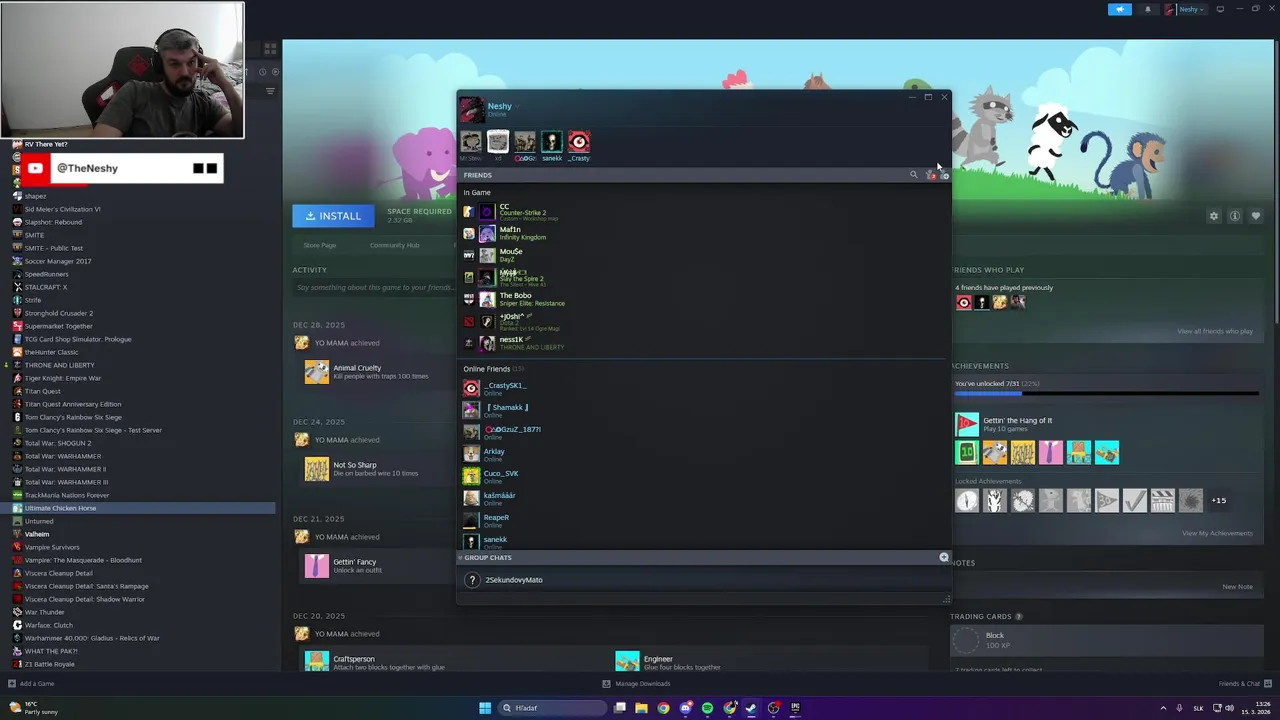
Task: Click the Craftsperson achievement icon
Action: [317, 660]
